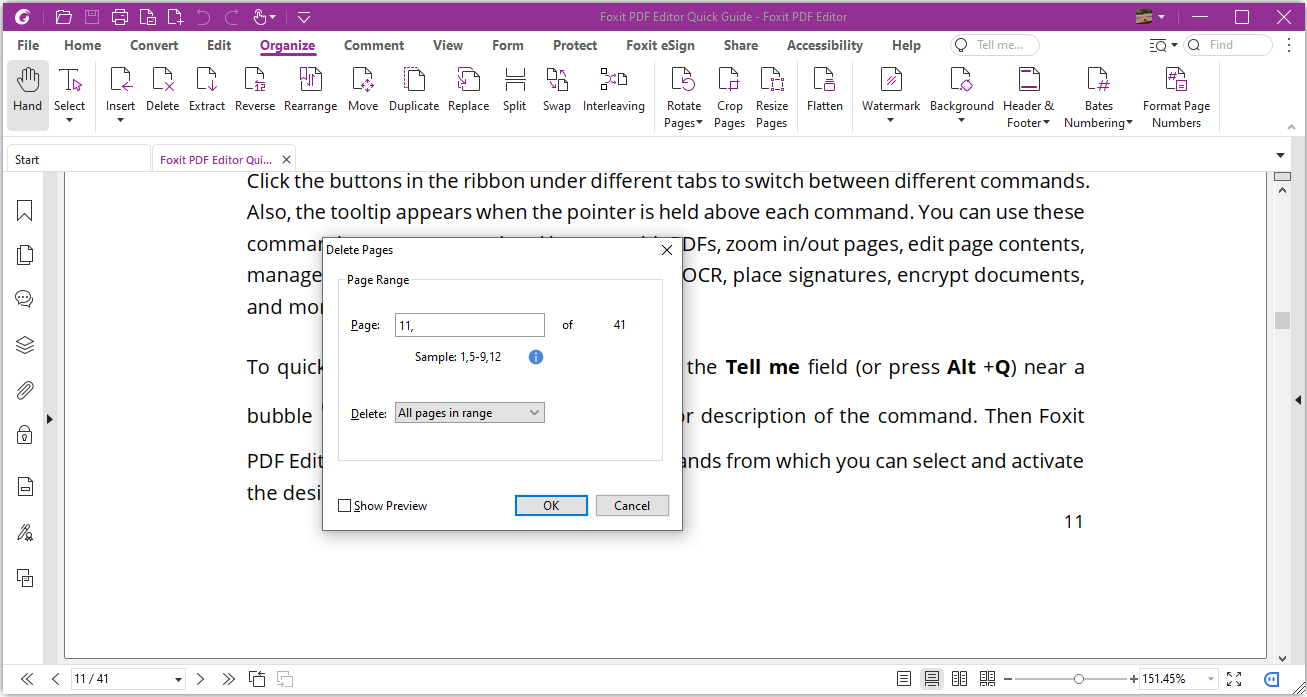The image size is (1307, 697).
Task: Click the Extract pages tool
Action: [207, 90]
